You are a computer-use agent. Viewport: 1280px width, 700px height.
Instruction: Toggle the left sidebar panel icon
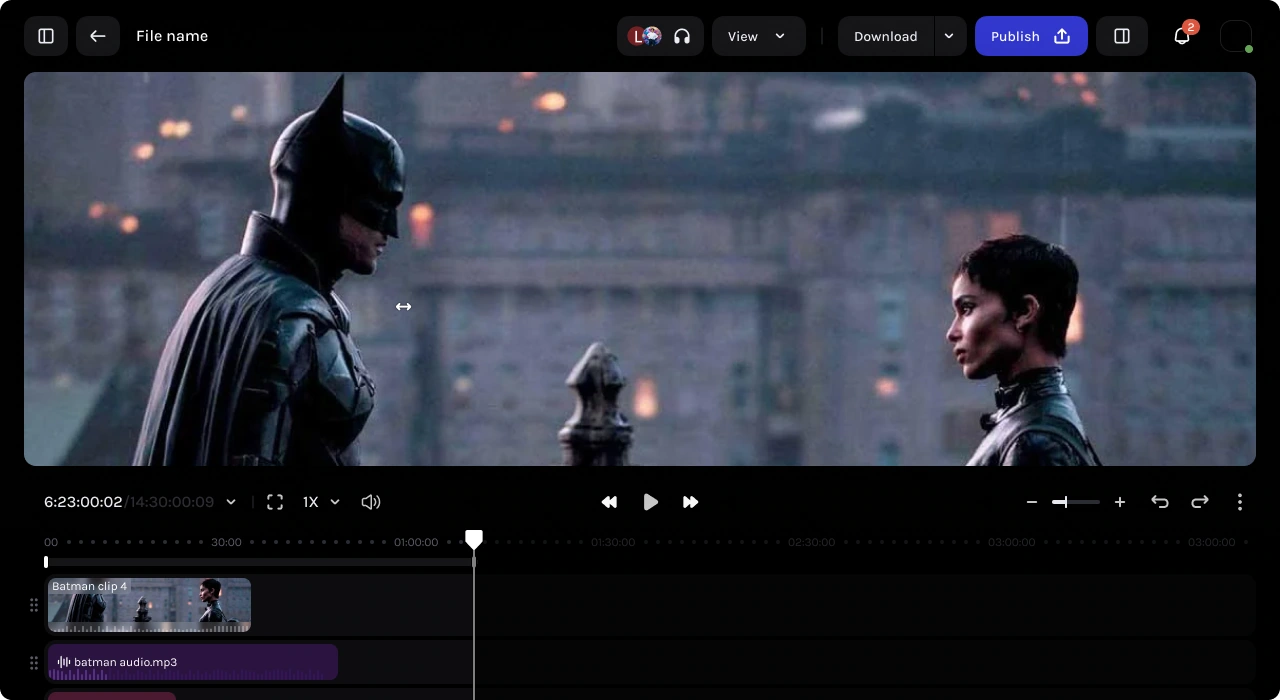click(46, 36)
